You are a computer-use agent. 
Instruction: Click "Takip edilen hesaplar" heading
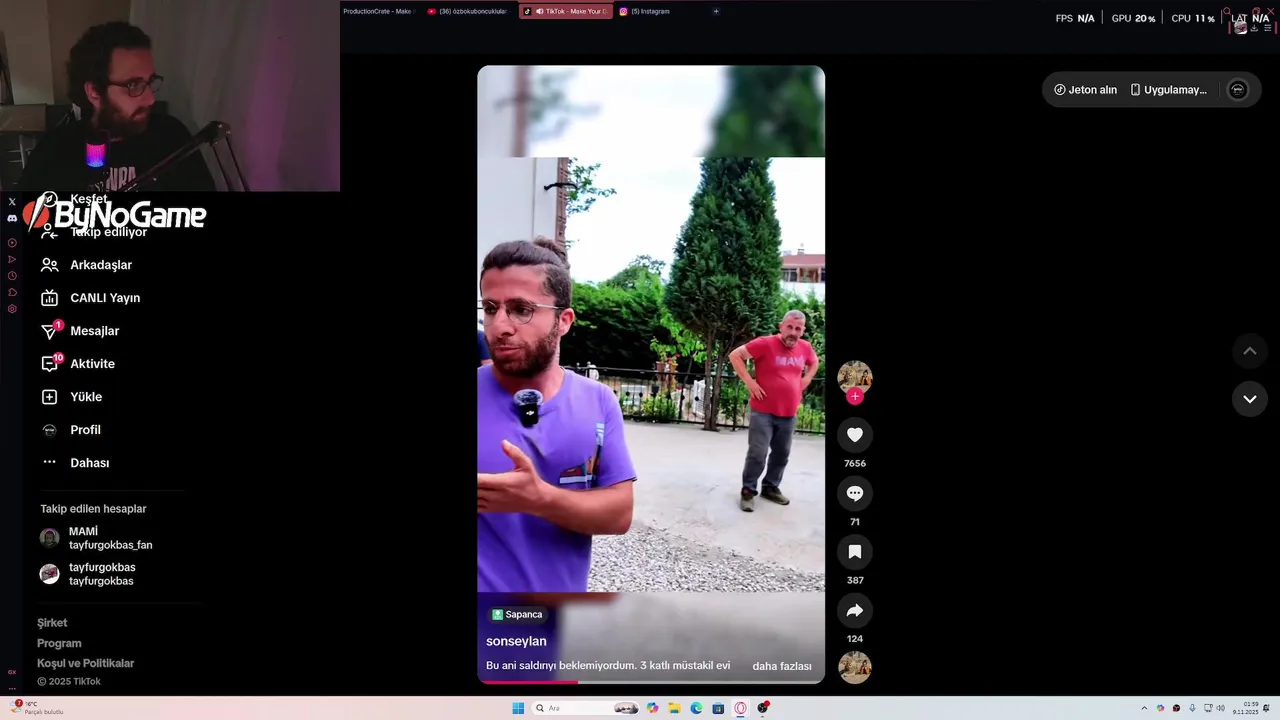click(93, 509)
